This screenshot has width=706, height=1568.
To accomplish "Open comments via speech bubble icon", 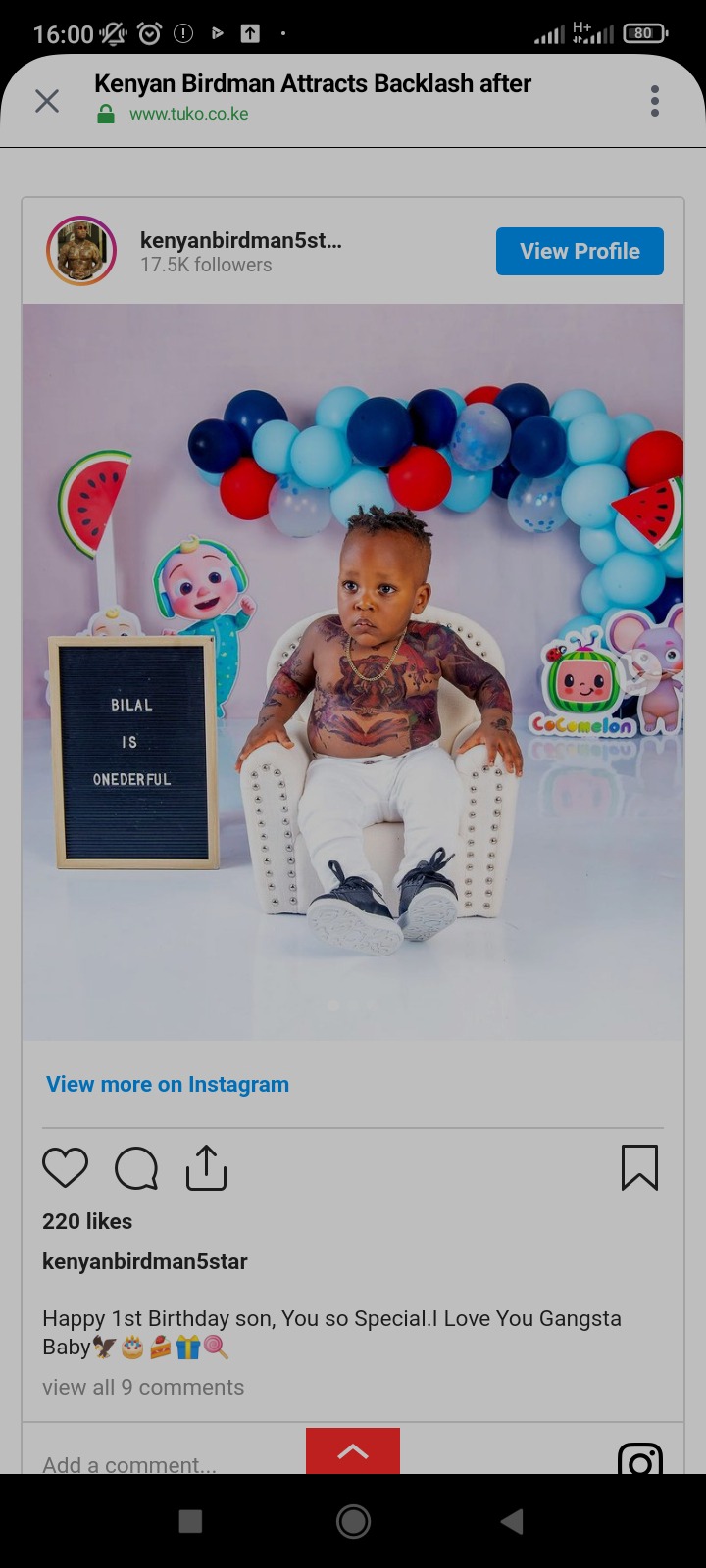I will point(136,1167).
